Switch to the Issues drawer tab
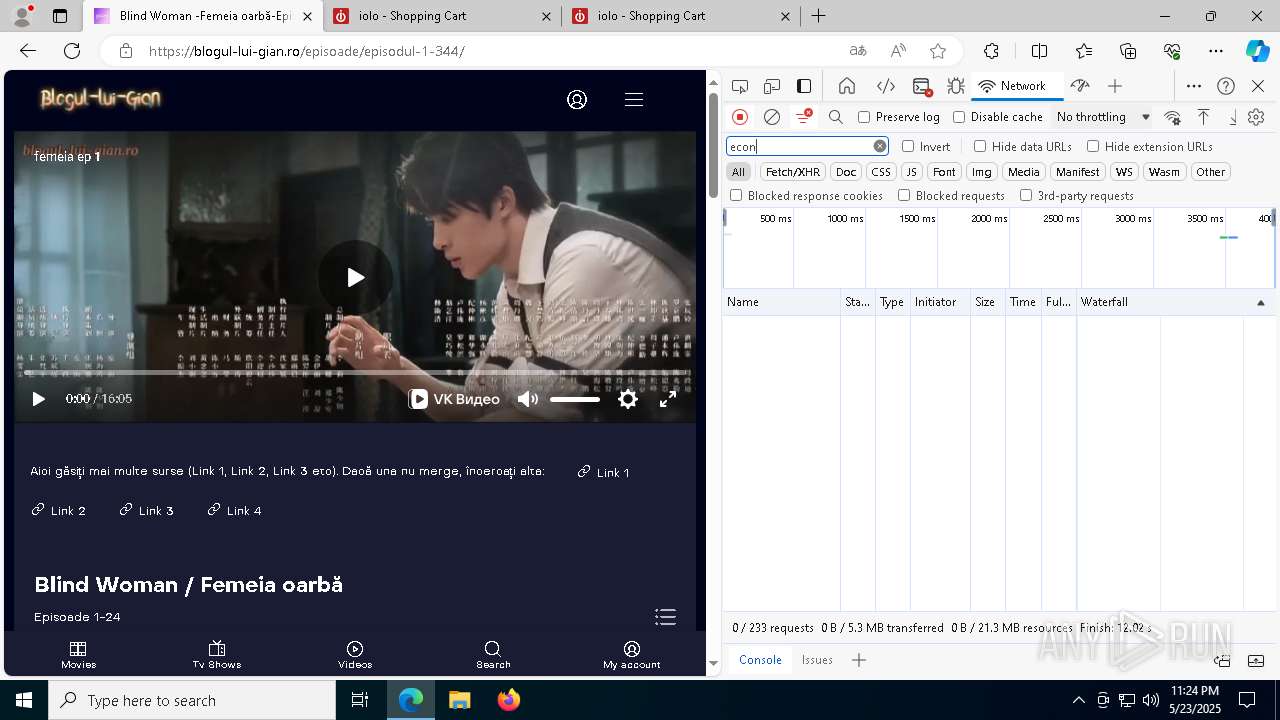The width and height of the screenshot is (1280, 720). pyautogui.click(x=817, y=660)
